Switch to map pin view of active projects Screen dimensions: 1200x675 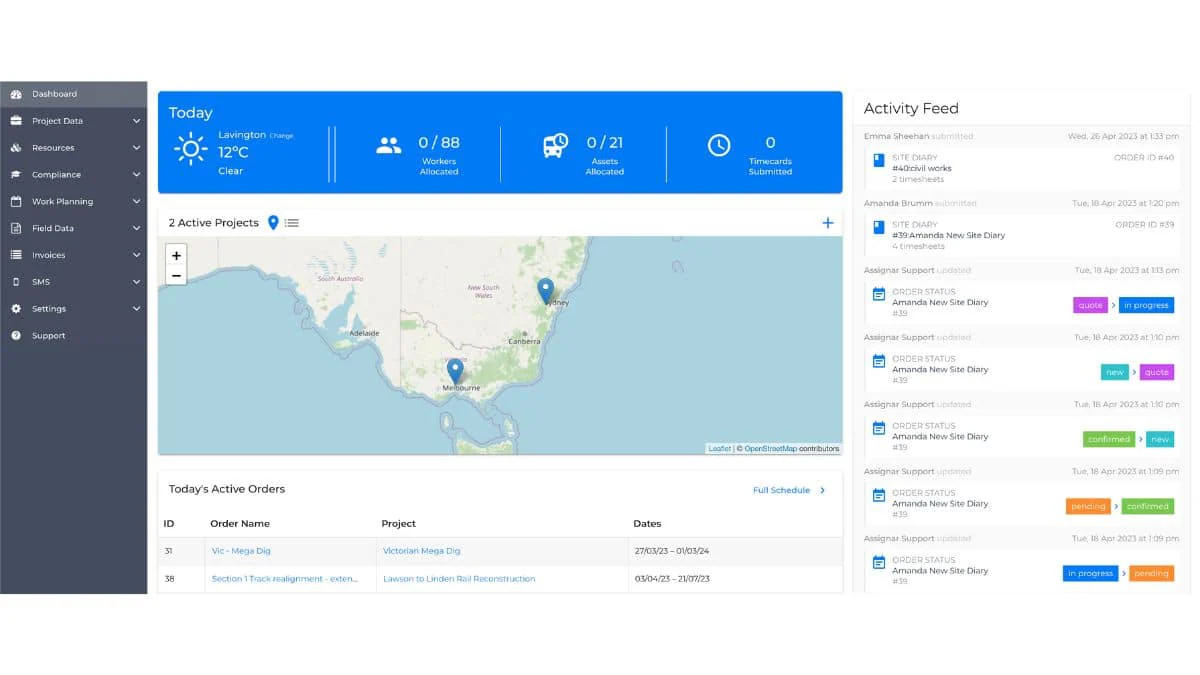tap(273, 223)
